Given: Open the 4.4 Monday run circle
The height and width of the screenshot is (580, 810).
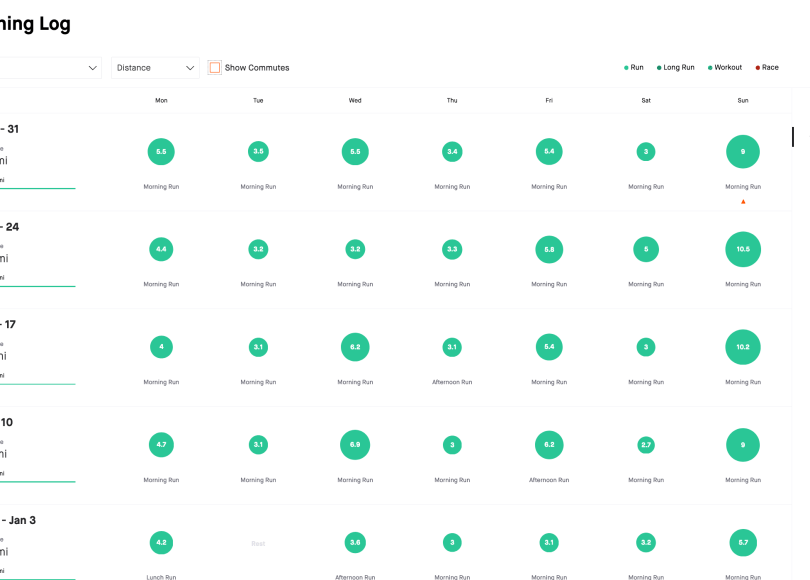Looking at the screenshot, I should coord(161,249).
